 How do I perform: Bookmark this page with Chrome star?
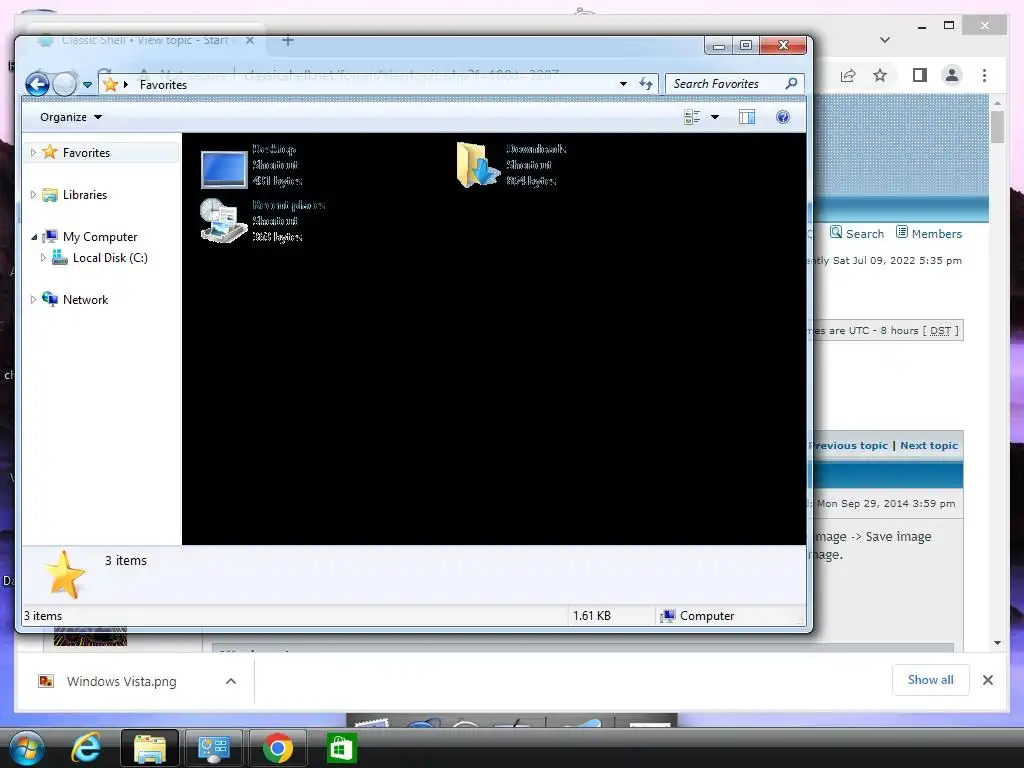880,75
